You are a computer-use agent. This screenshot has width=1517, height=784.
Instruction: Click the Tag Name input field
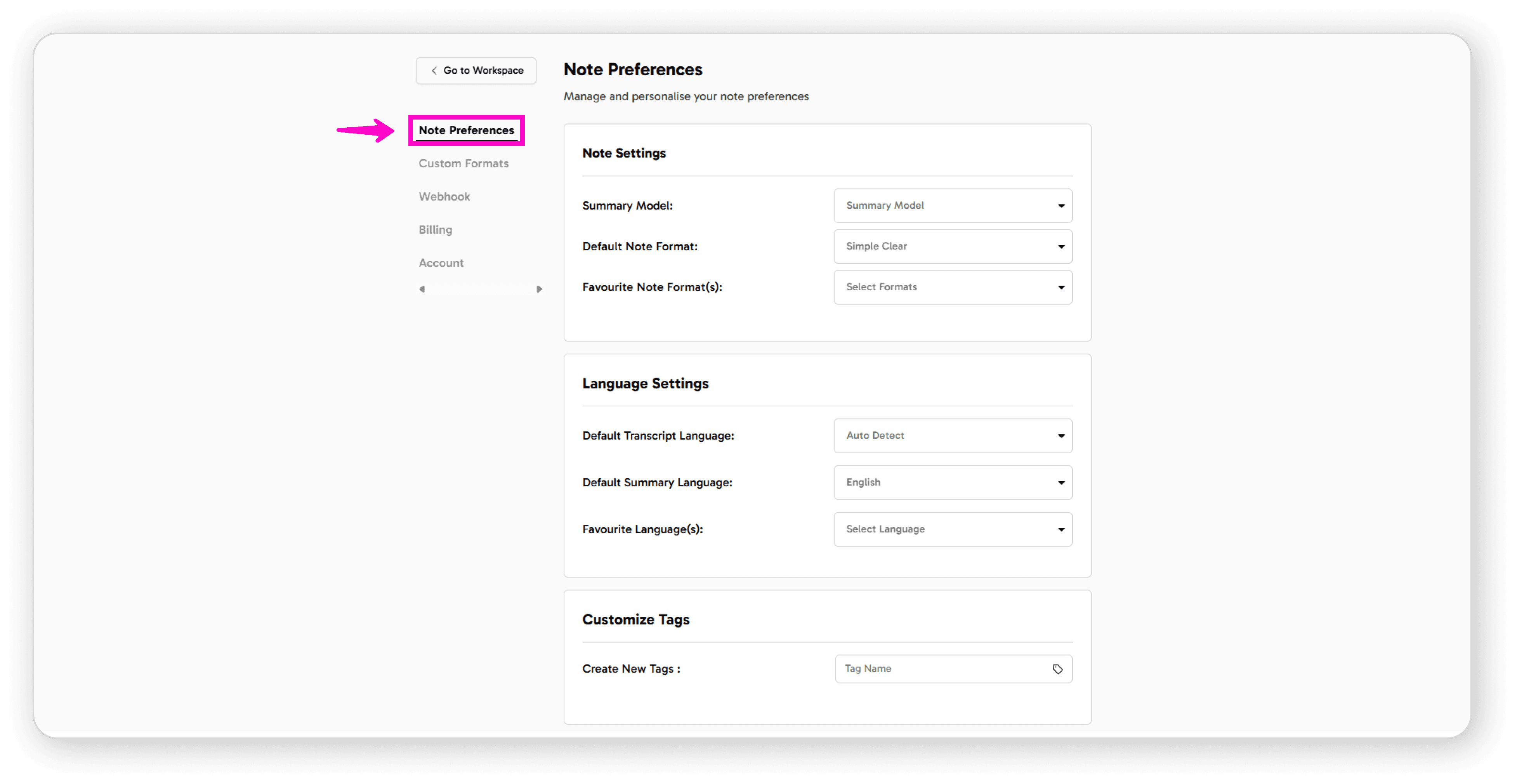point(936,669)
